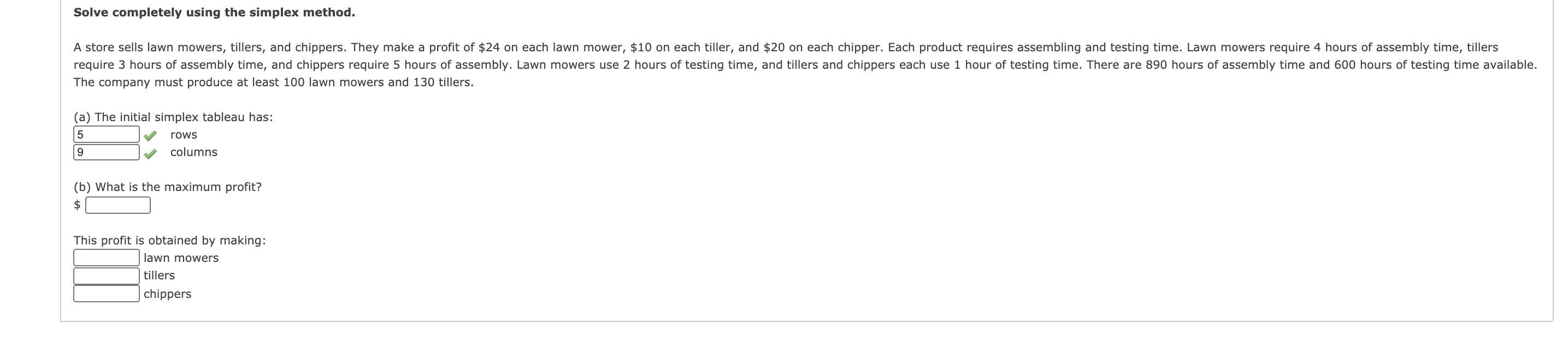This screenshot has width=1568, height=341.
Task: Click the "(b) What is the maximum profit?" prompt
Action: 167,187
